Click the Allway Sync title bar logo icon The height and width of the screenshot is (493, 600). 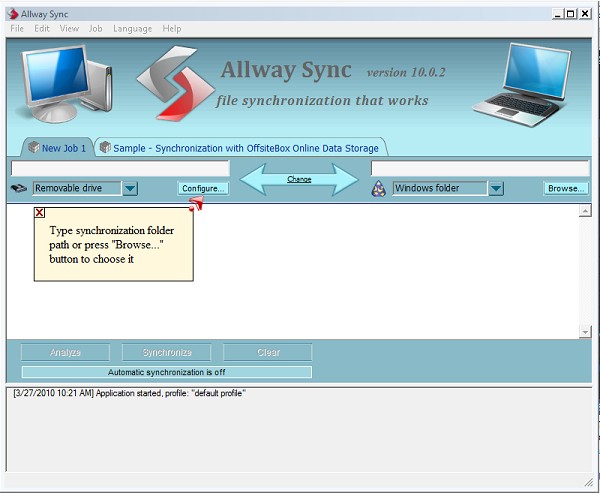pyautogui.click(x=13, y=14)
